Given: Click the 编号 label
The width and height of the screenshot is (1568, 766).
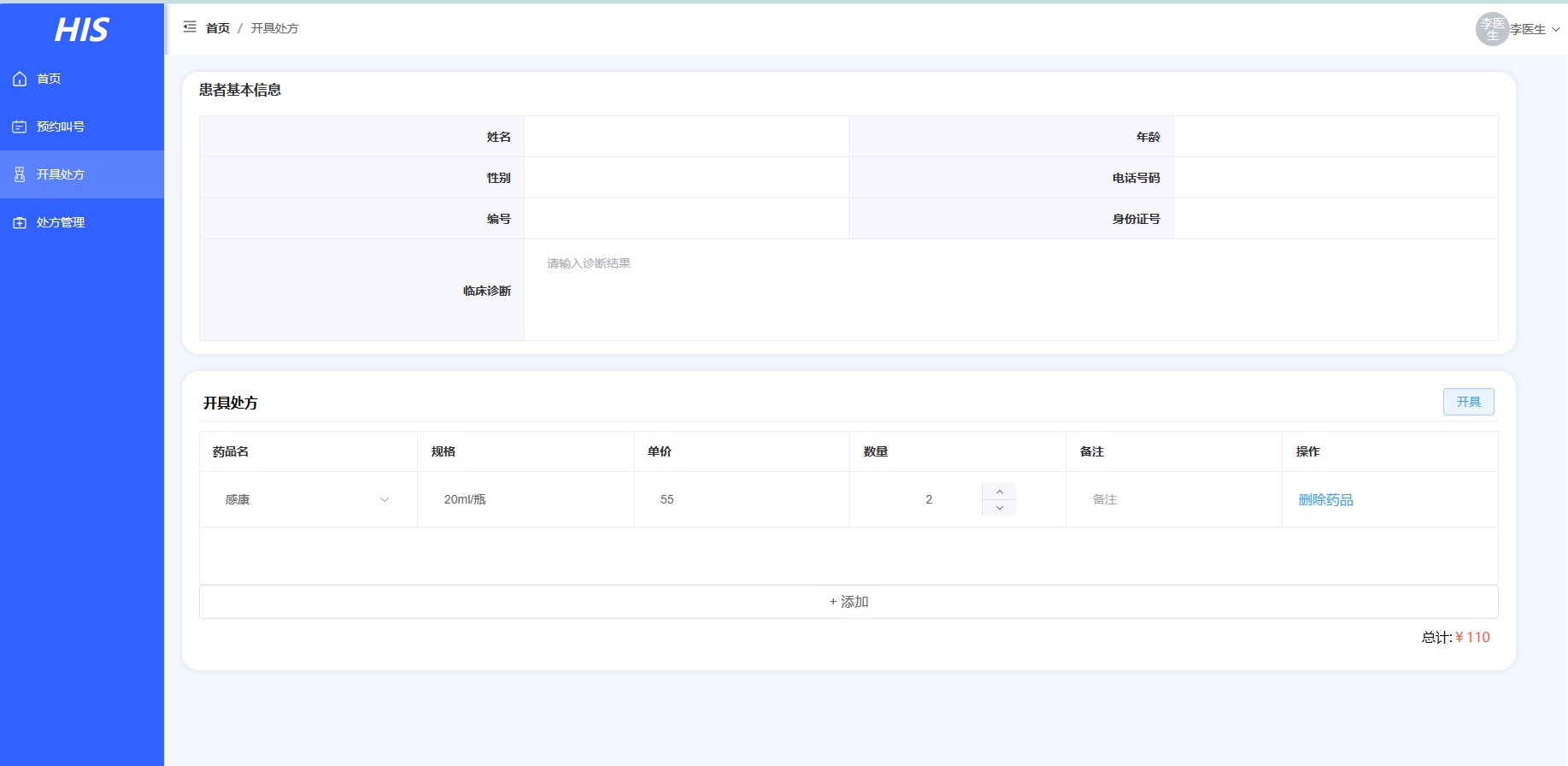Looking at the screenshot, I should click(x=499, y=219).
